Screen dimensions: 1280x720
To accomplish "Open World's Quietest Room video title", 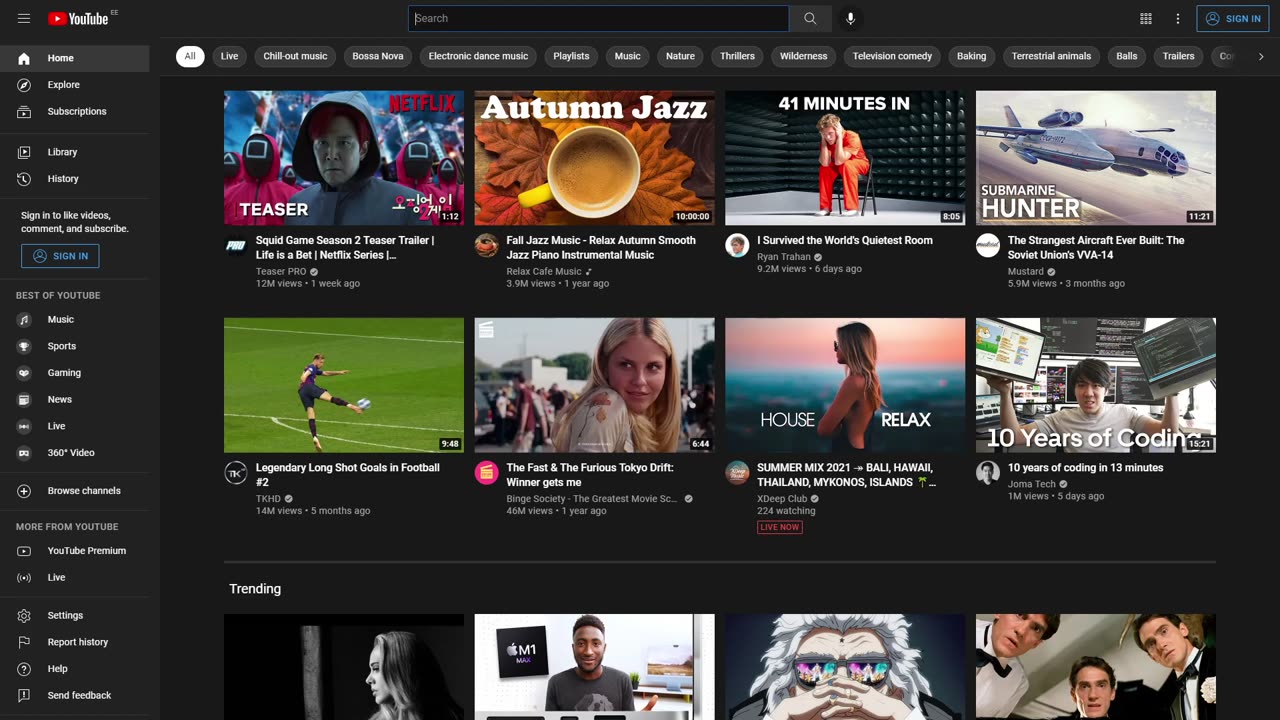I will click(845, 240).
